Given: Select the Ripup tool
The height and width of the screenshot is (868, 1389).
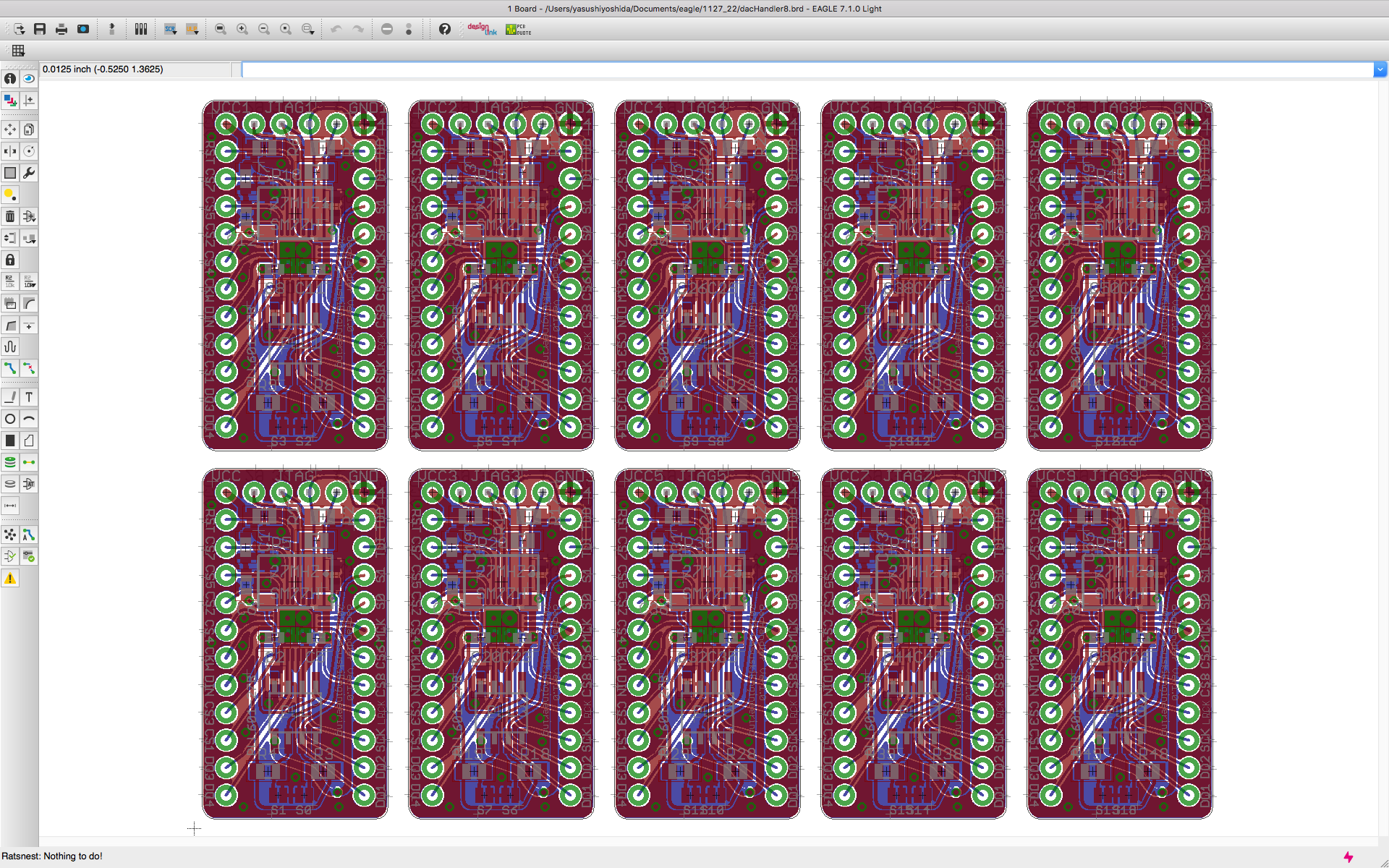Looking at the screenshot, I should click(29, 368).
